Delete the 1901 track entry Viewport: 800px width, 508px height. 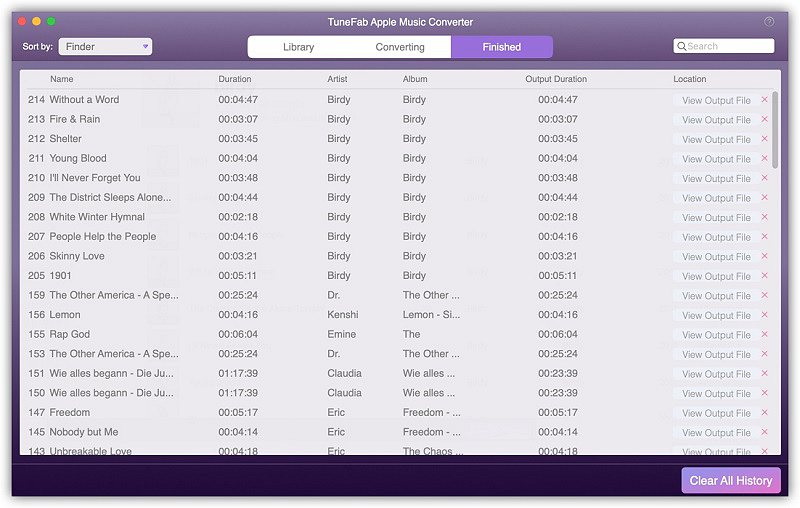click(x=764, y=275)
